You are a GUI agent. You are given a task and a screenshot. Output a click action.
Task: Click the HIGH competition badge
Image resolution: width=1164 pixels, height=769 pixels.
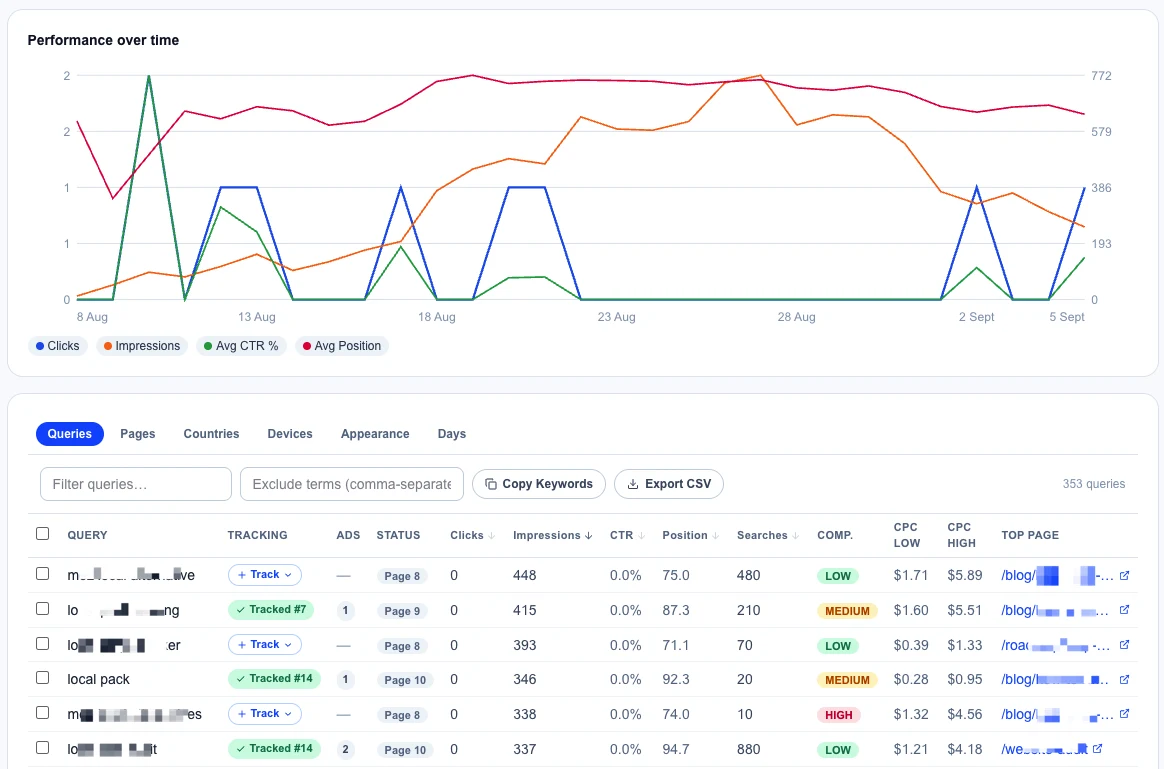pyautogui.click(x=839, y=715)
